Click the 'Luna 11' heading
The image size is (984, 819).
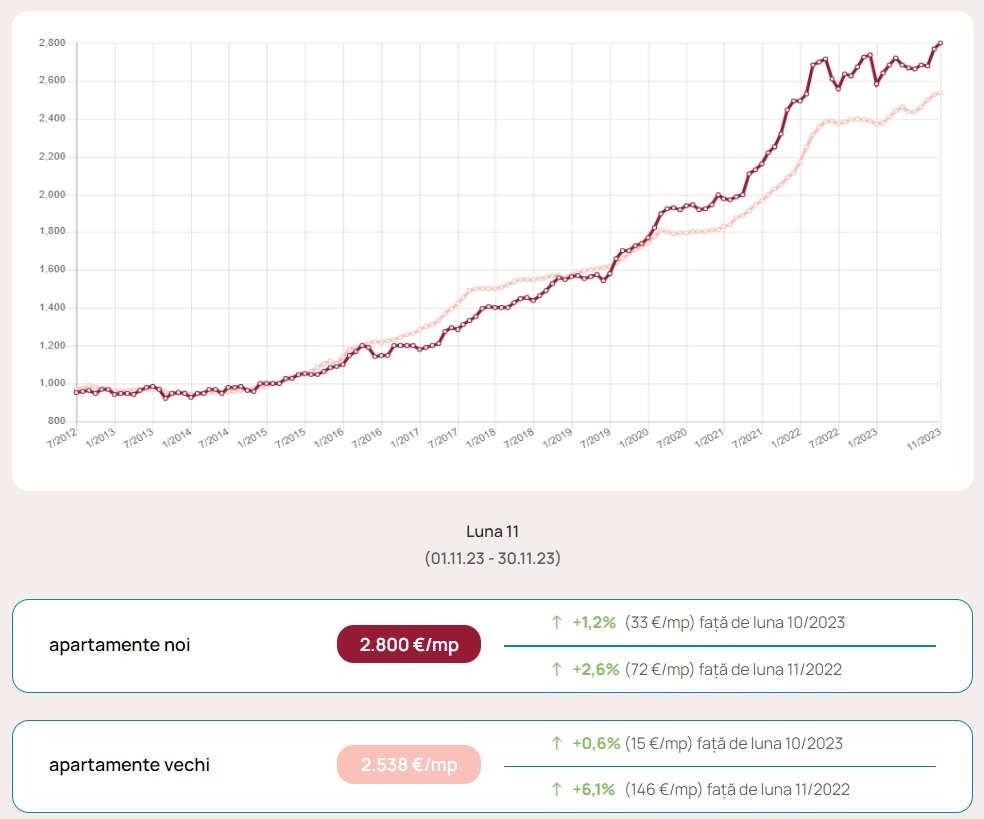tap(492, 531)
